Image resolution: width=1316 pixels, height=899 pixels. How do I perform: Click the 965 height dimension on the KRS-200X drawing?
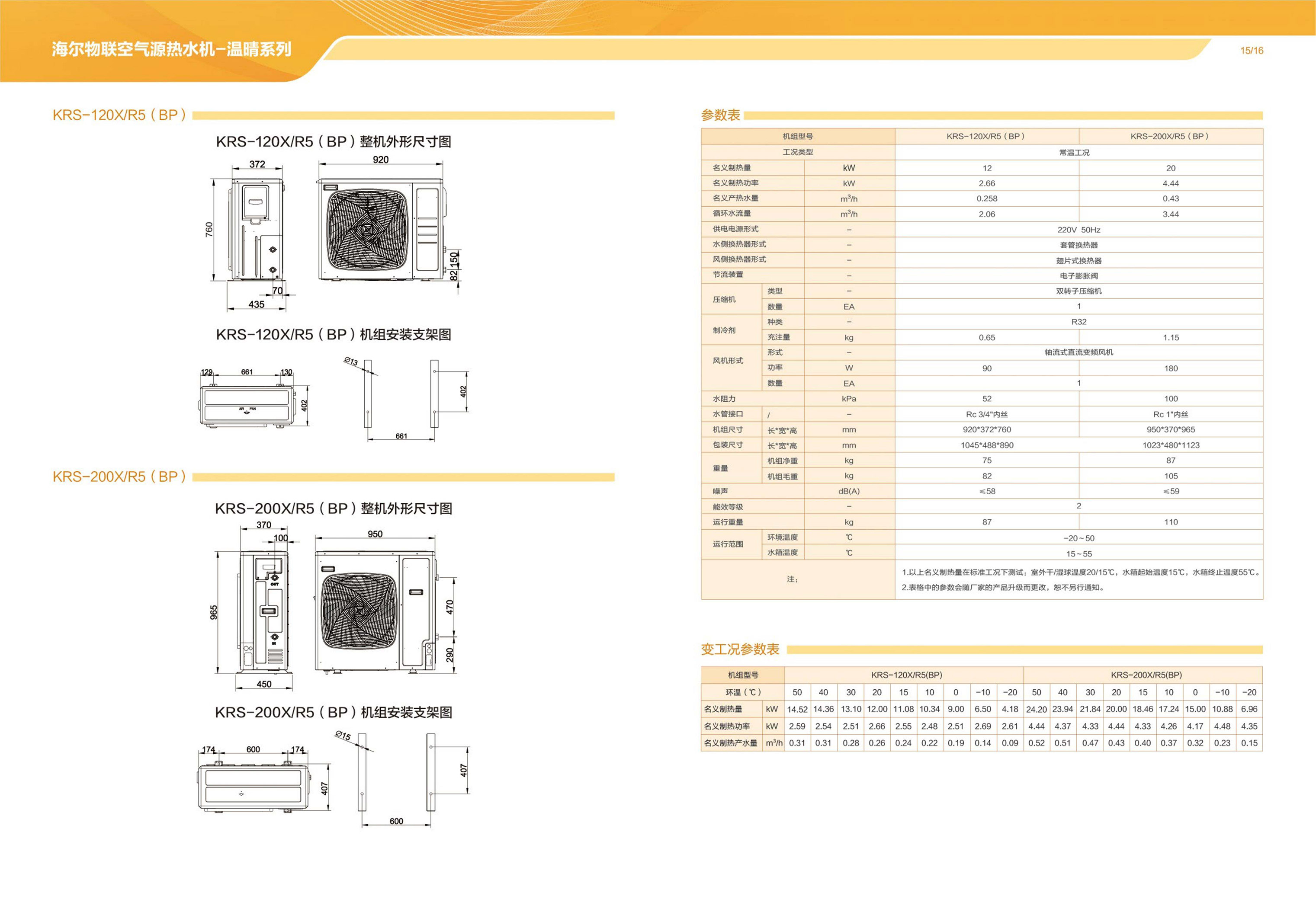click(214, 612)
